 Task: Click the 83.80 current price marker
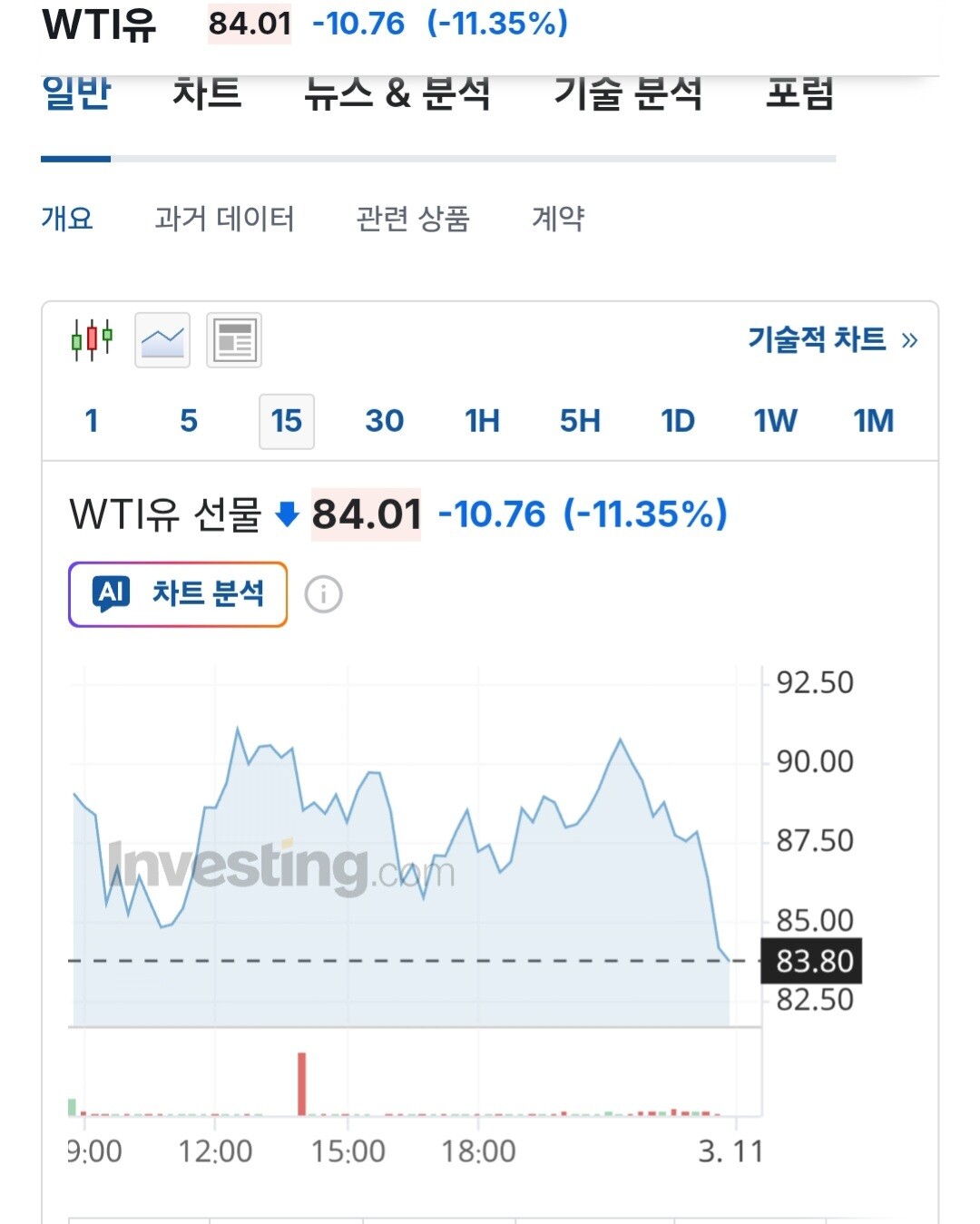point(814,961)
